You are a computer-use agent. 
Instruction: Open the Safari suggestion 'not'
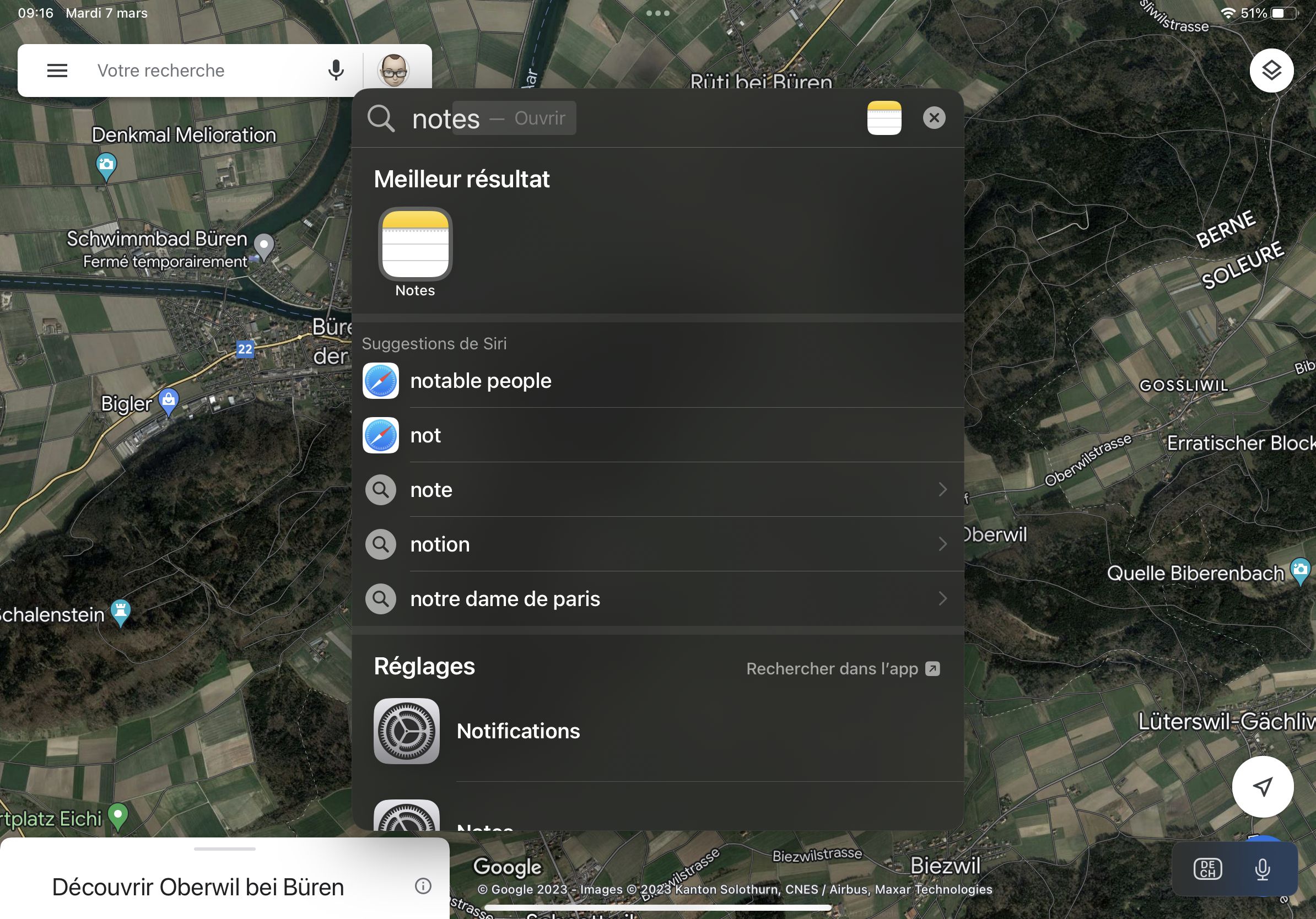[657, 435]
